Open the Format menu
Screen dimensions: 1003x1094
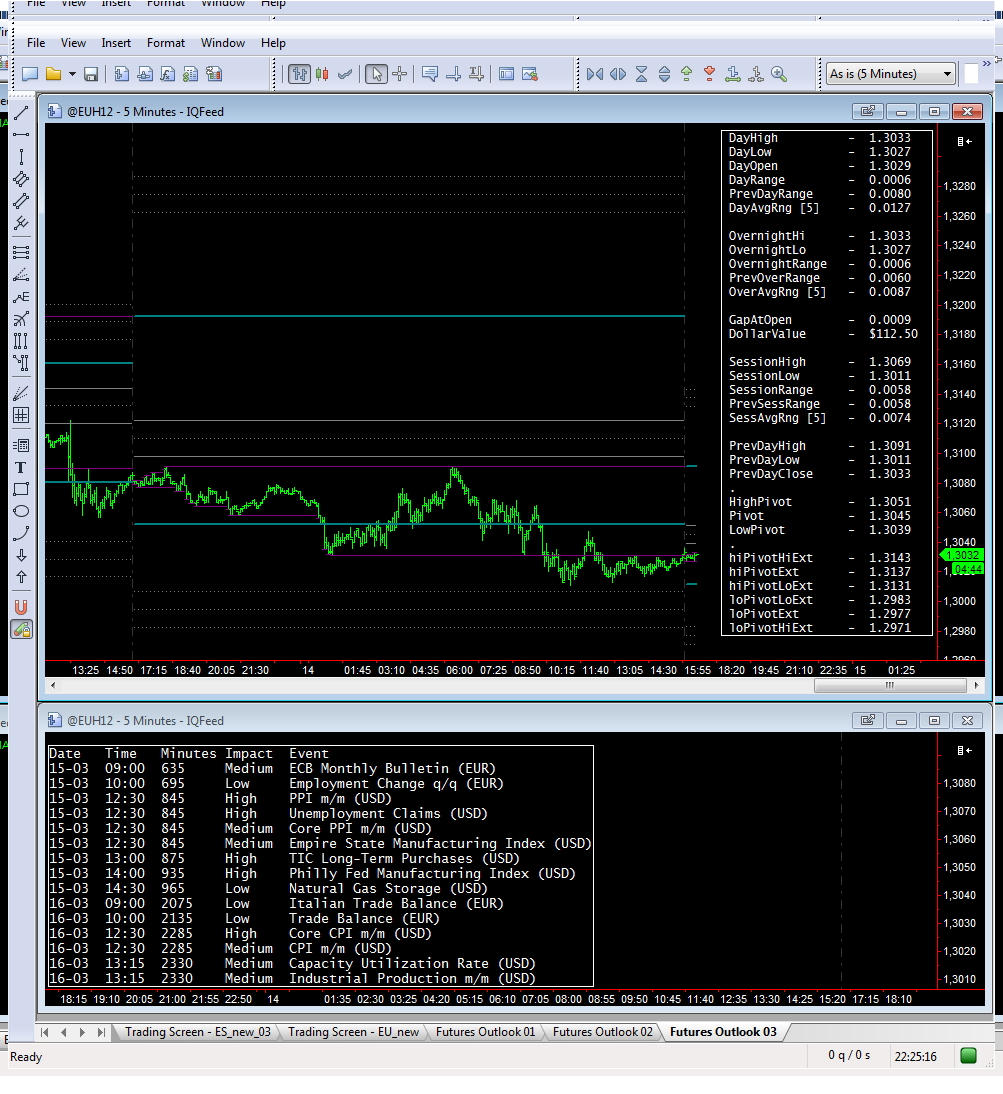[x=166, y=43]
